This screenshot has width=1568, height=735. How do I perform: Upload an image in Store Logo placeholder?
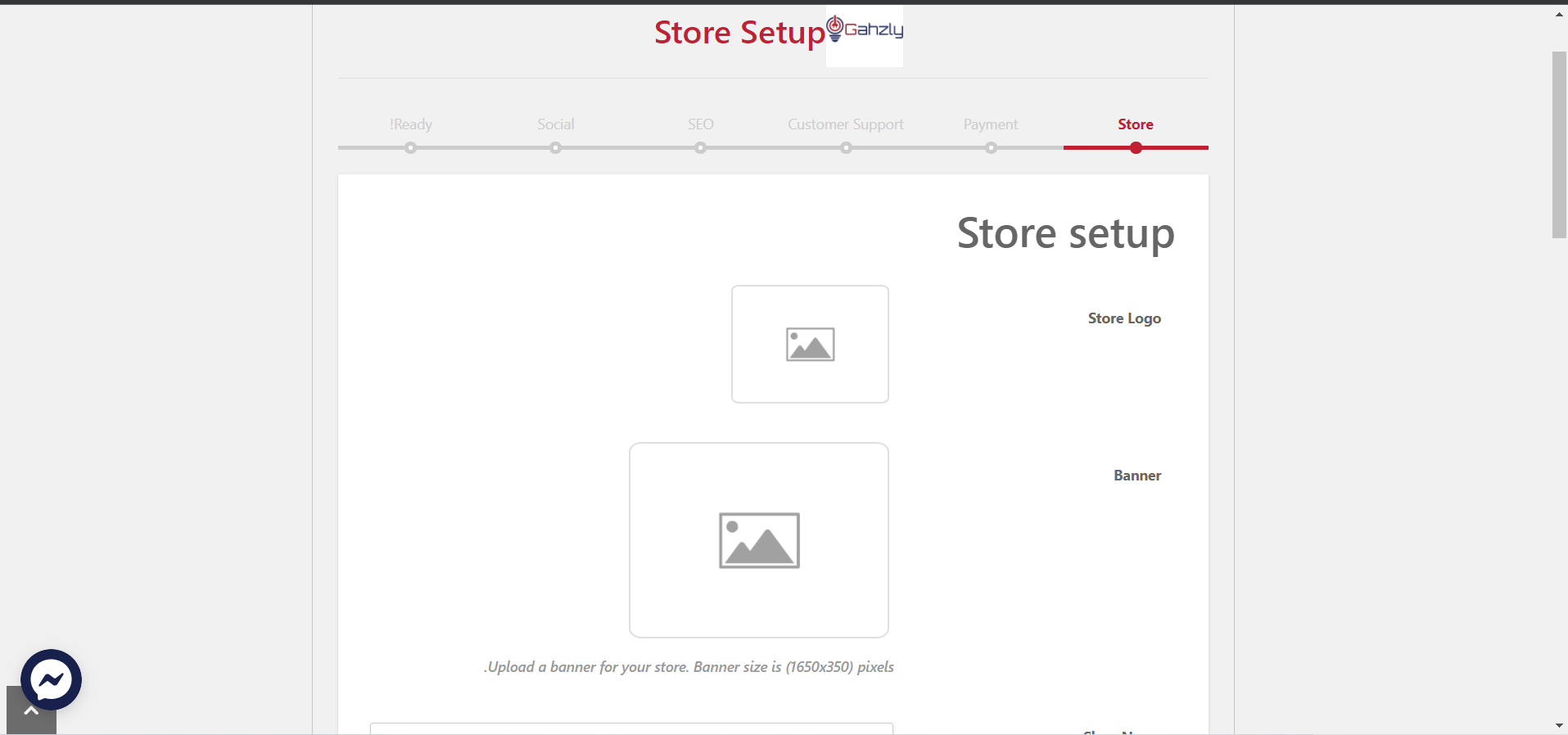(x=810, y=344)
